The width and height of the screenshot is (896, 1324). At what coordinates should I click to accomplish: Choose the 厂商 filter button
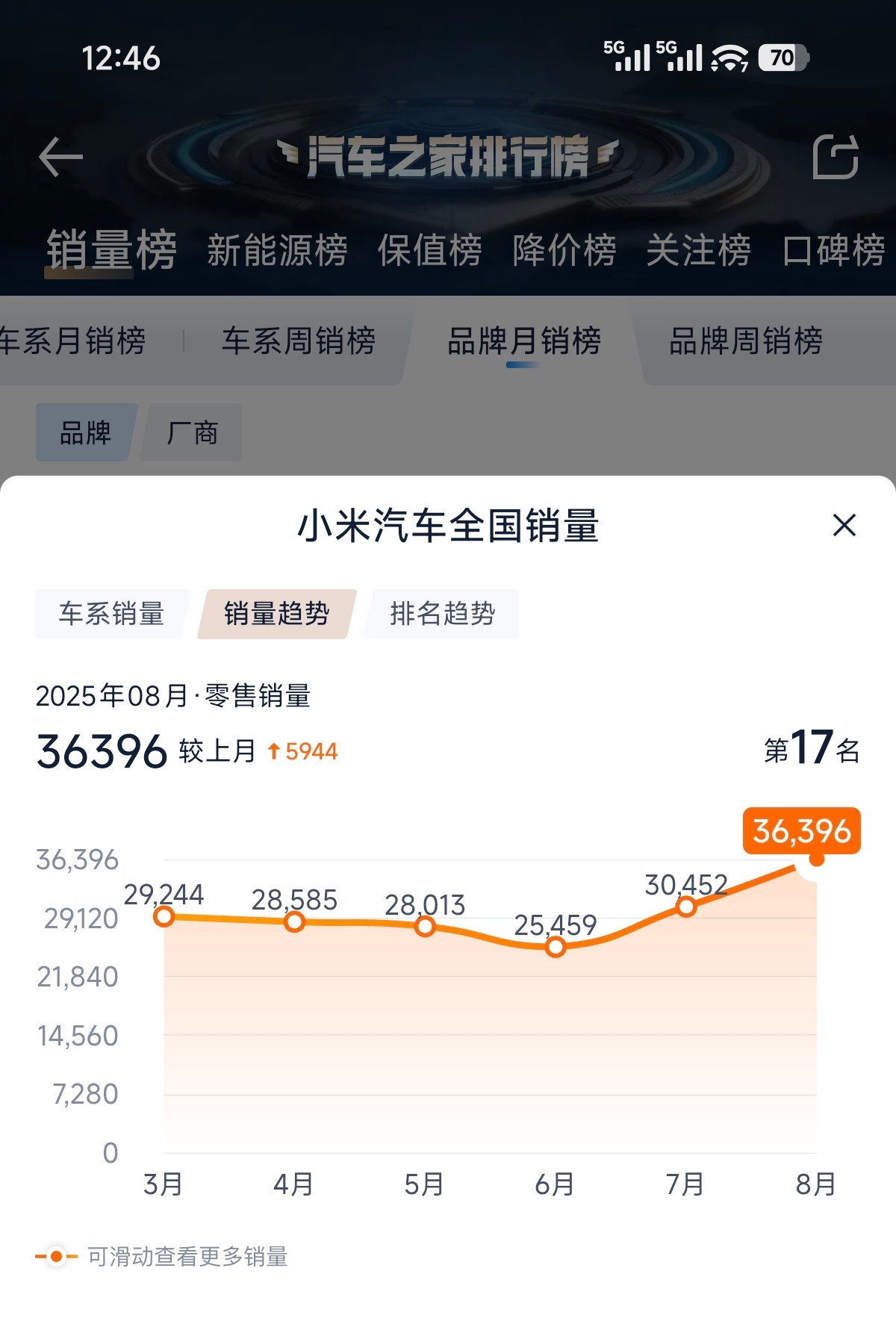coord(192,432)
